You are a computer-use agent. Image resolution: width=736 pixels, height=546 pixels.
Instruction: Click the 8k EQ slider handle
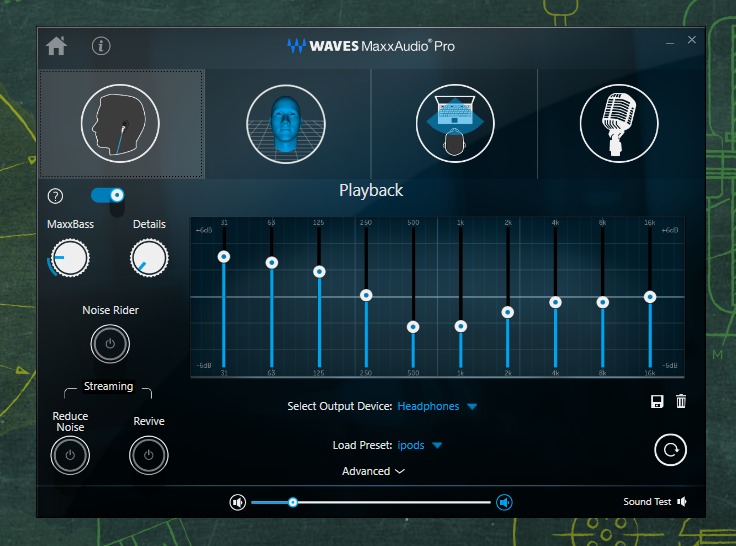coord(603,302)
